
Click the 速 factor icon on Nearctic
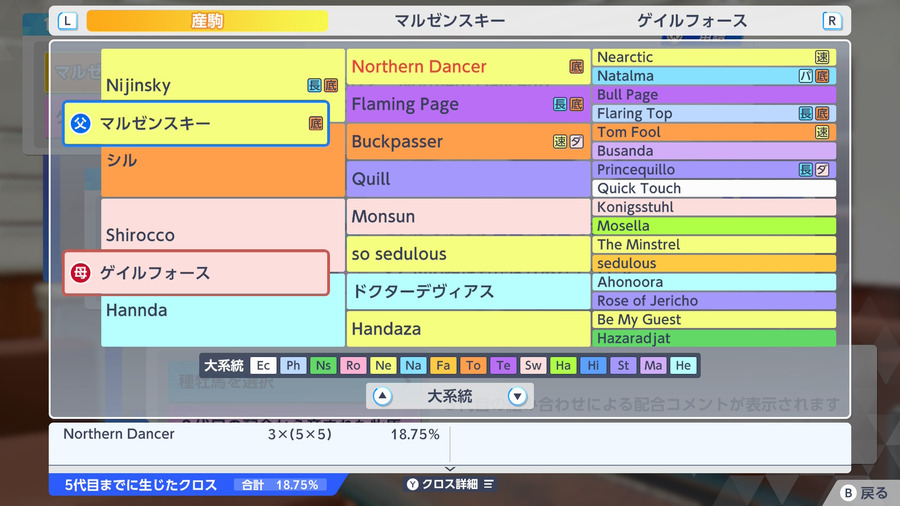click(x=822, y=57)
